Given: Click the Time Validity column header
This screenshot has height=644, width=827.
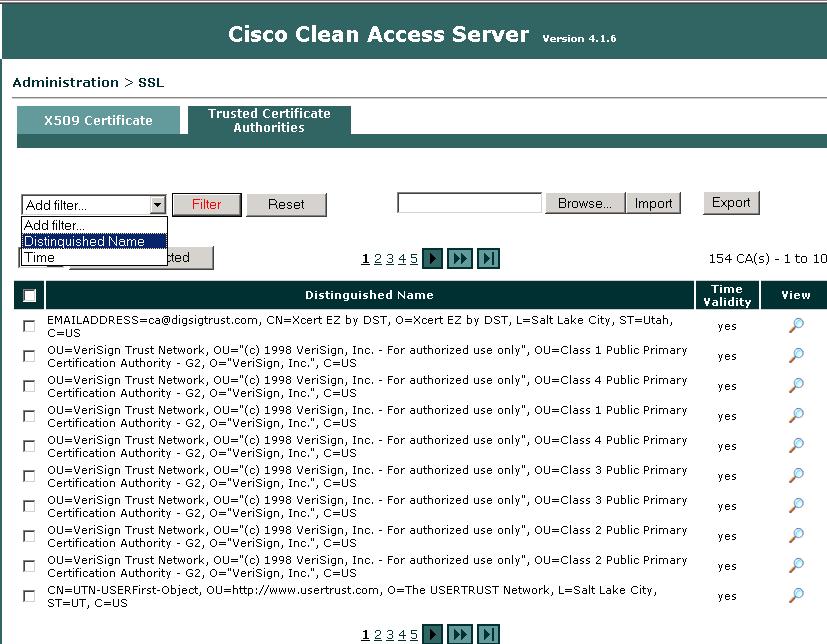Looking at the screenshot, I should [x=727, y=295].
